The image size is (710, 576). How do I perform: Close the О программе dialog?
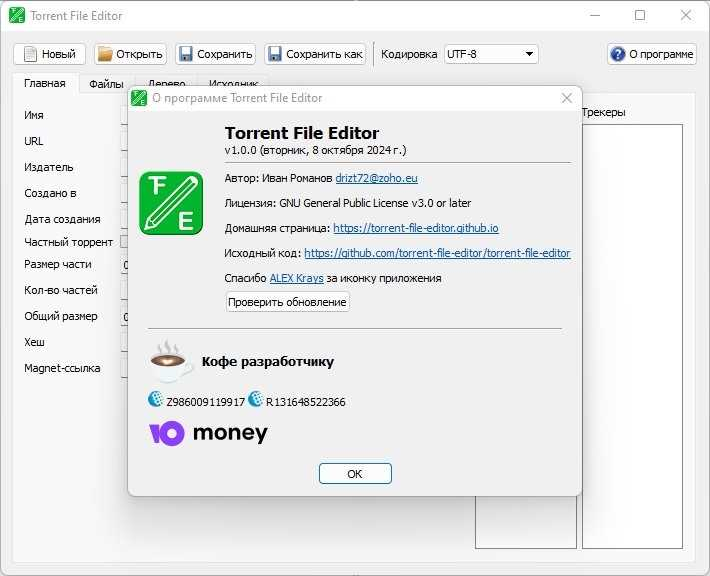[567, 98]
